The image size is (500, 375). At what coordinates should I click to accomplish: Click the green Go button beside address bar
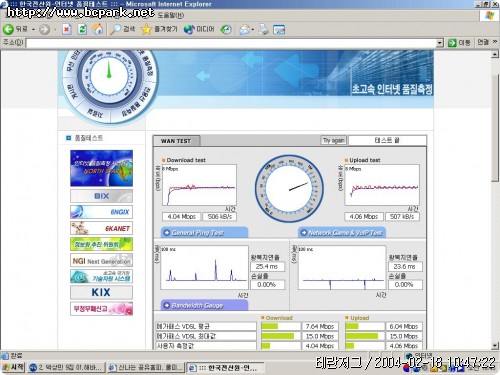coord(459,43)
